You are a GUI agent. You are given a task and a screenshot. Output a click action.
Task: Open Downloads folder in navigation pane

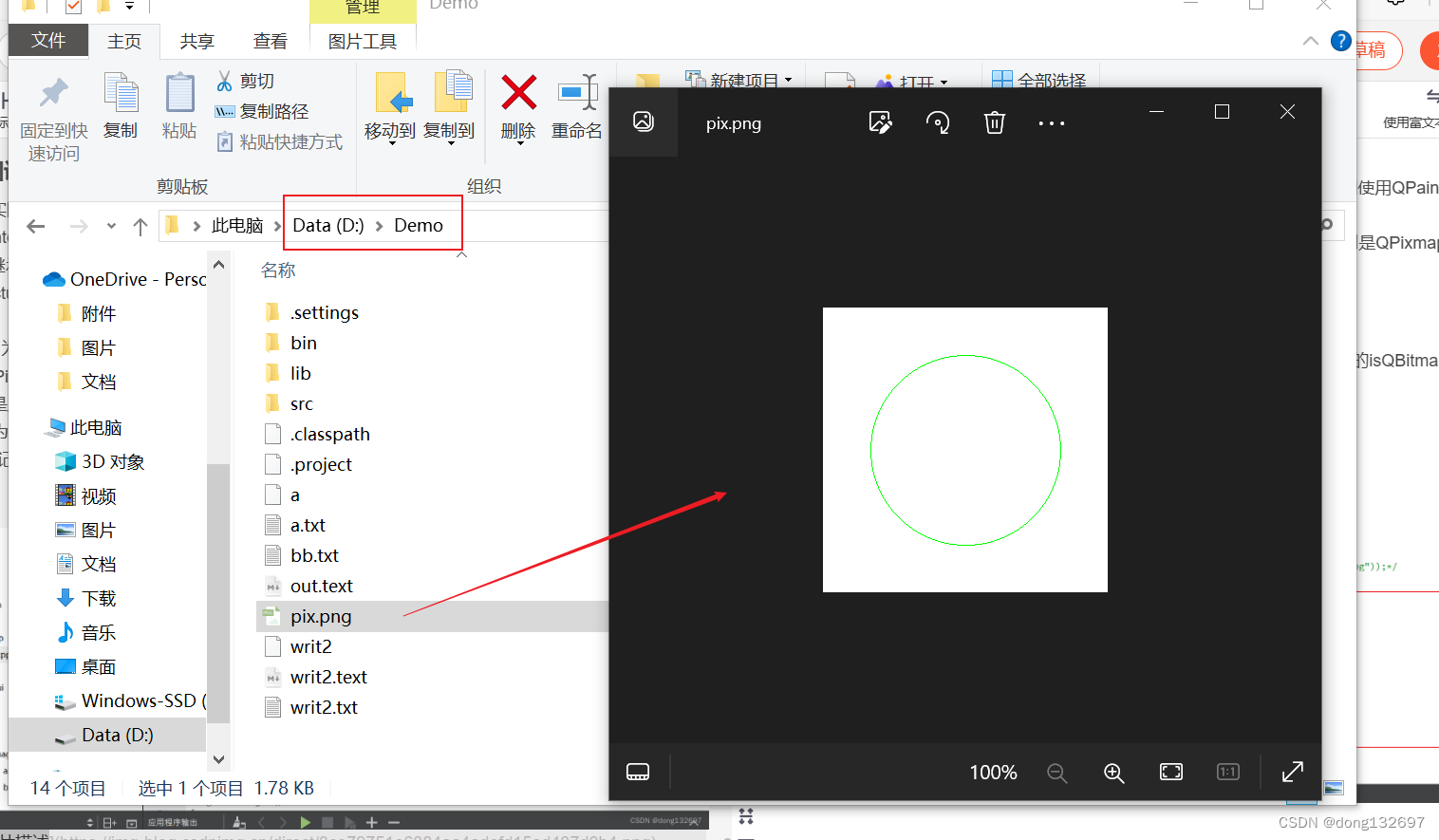coord(86,598)
